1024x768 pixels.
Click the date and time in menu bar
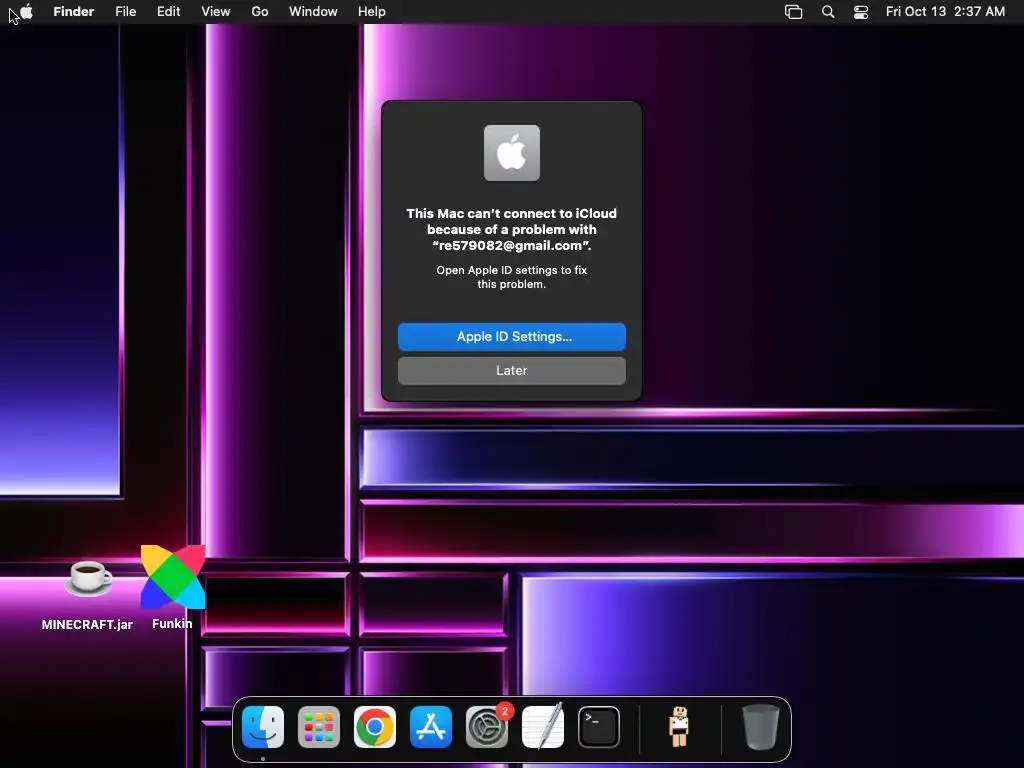coord(945,12)
